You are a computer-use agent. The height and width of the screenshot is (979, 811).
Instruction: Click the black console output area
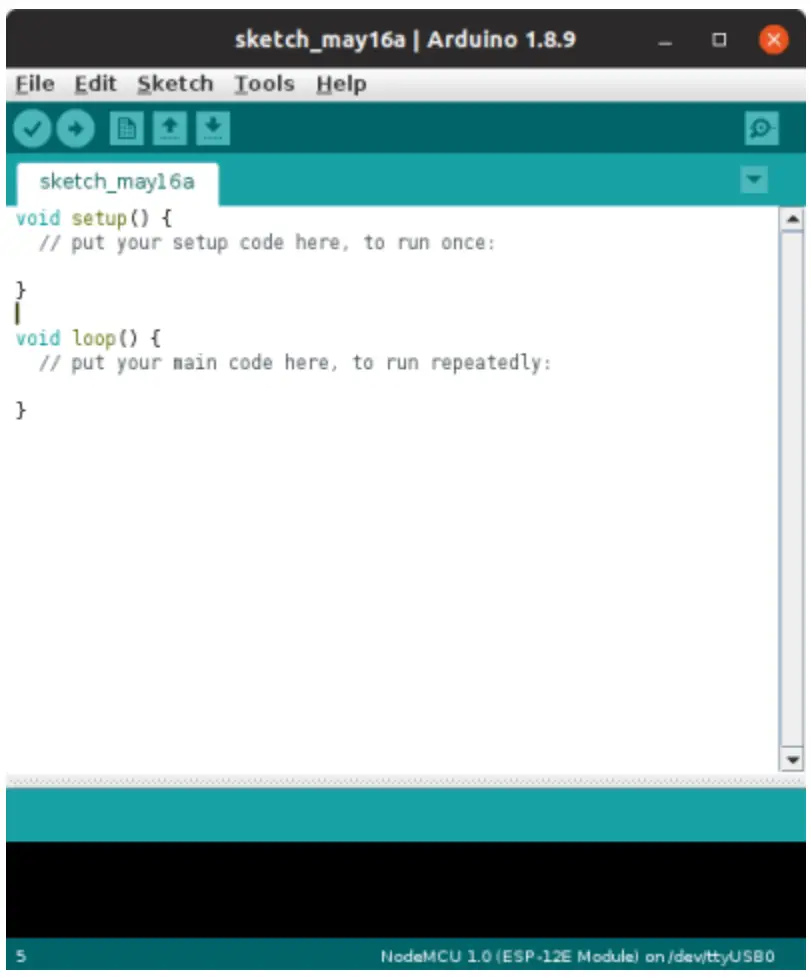(406, 890)
